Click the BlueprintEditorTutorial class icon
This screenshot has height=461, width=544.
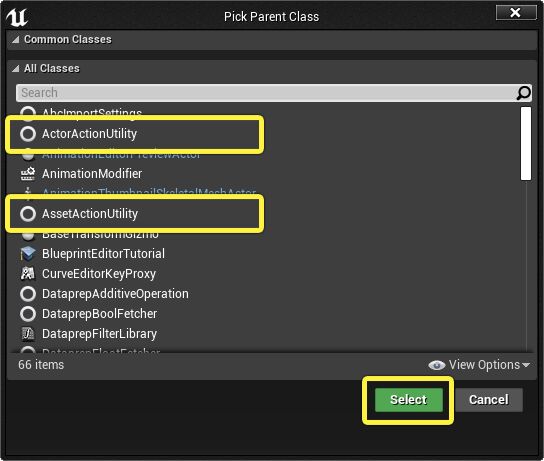click(x=28, y=254)
